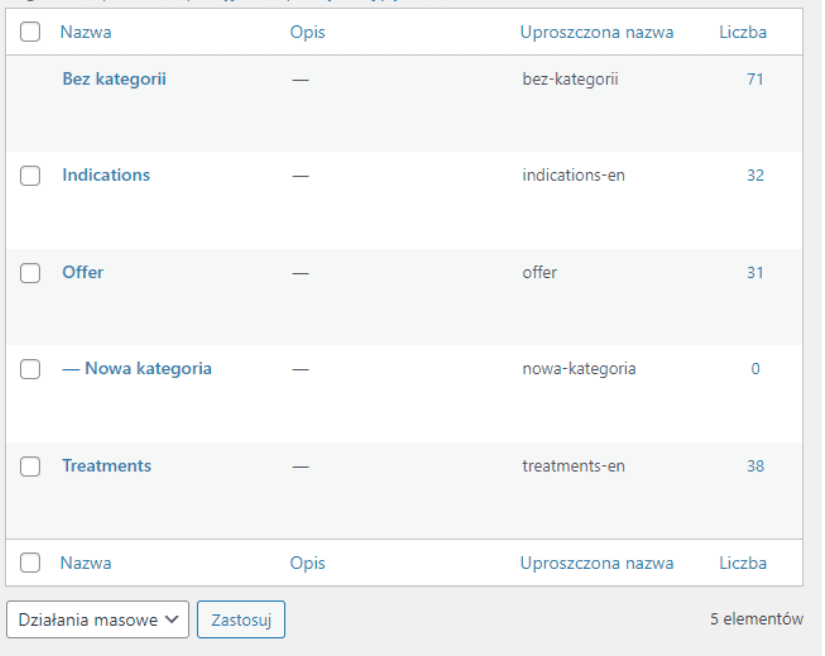Edit the Nowa kategoria subcategory
This screenshot has height=656, width=825.
pos(147,368)
